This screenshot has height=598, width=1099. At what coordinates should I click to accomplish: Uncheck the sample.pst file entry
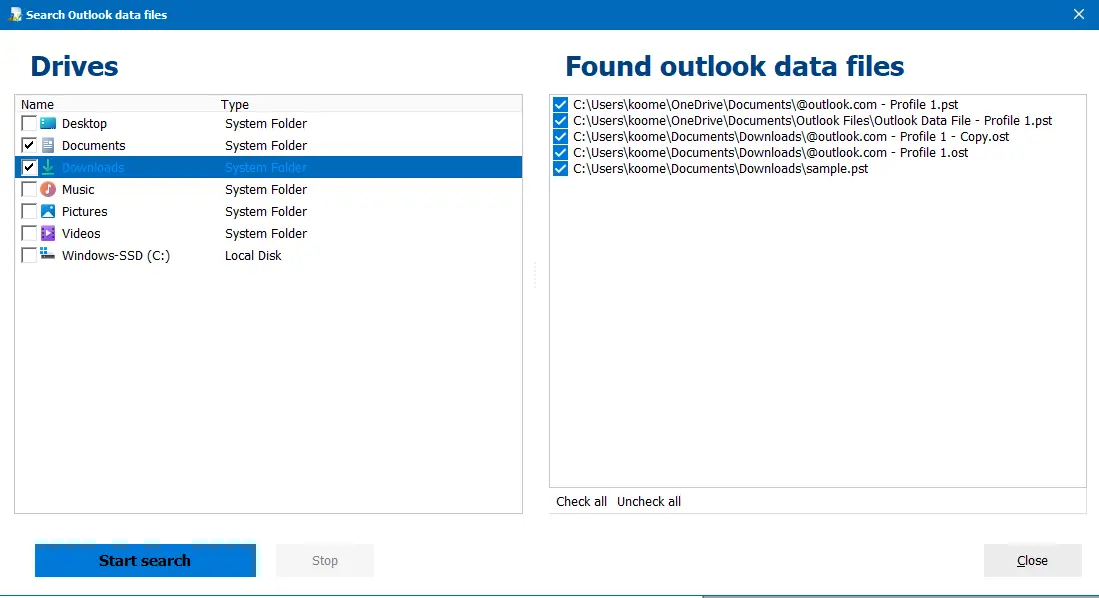pyautogui.click(x=560, y=168)
